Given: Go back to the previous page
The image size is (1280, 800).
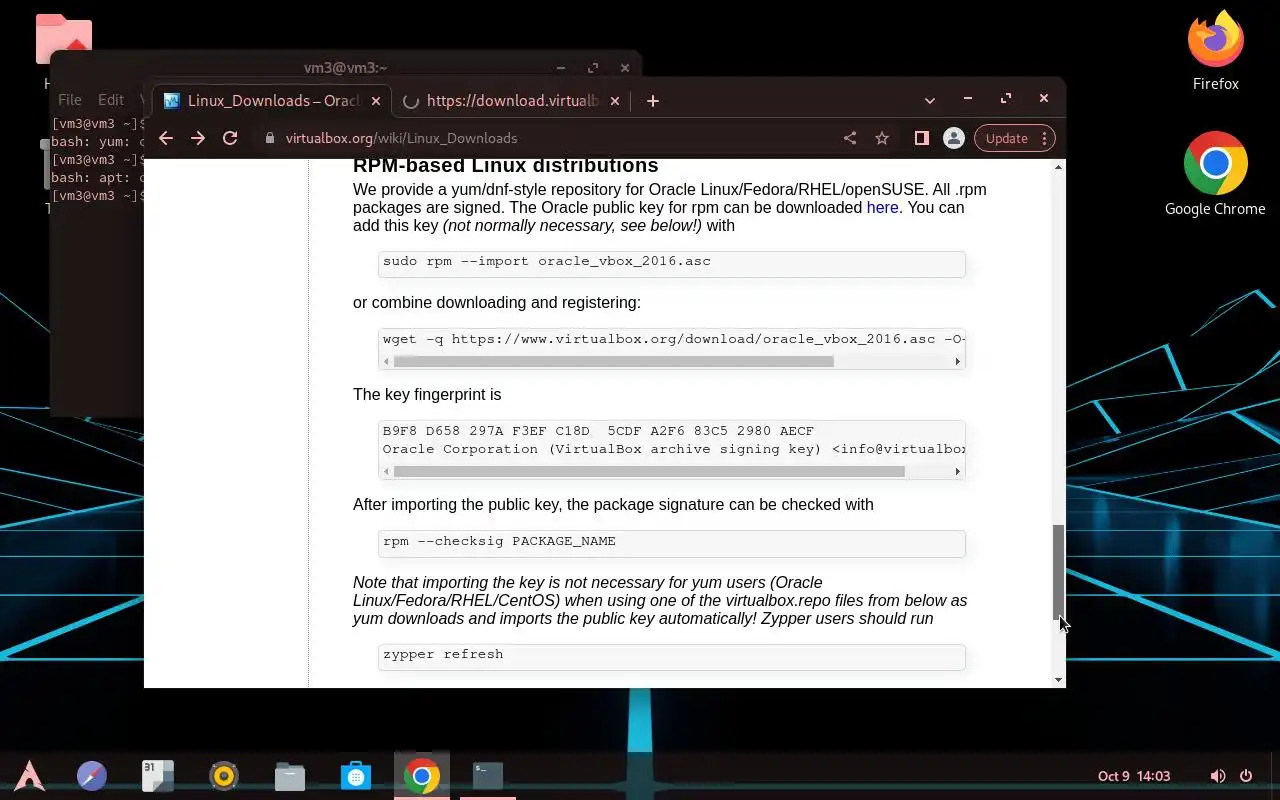Looking at the screenshot, I should pyautogui.click(x=166, y=138).
